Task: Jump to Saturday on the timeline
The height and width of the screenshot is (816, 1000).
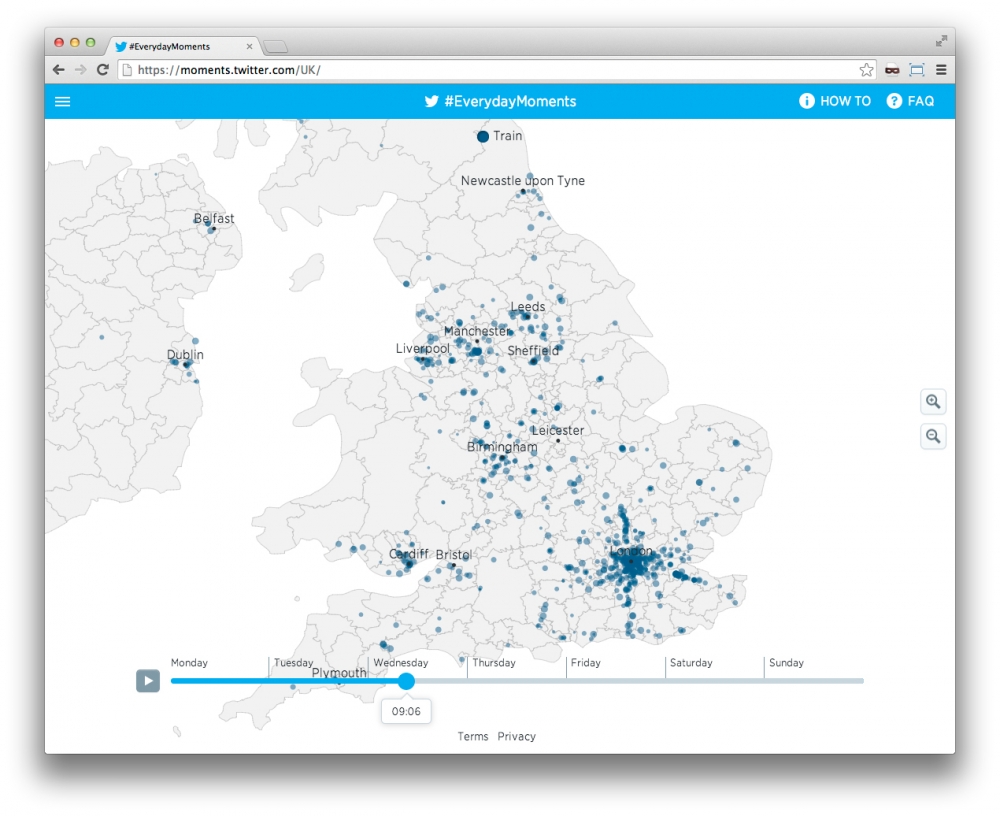Action: tap(691, 663)
